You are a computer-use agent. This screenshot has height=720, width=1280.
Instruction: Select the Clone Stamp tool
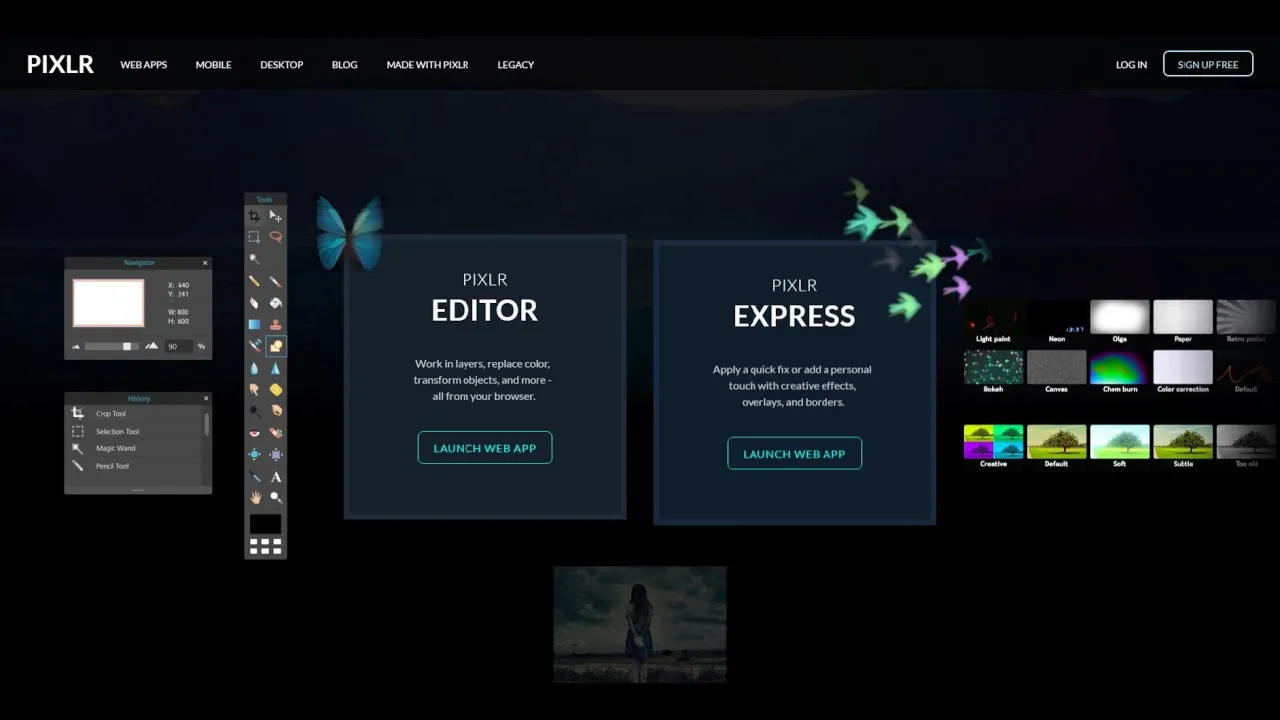pyautogui.click(x=276, y=324)
